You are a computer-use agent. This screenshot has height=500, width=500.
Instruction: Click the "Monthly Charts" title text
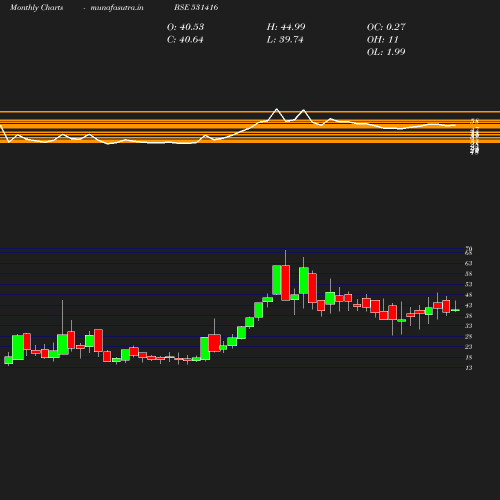point(36,7)
